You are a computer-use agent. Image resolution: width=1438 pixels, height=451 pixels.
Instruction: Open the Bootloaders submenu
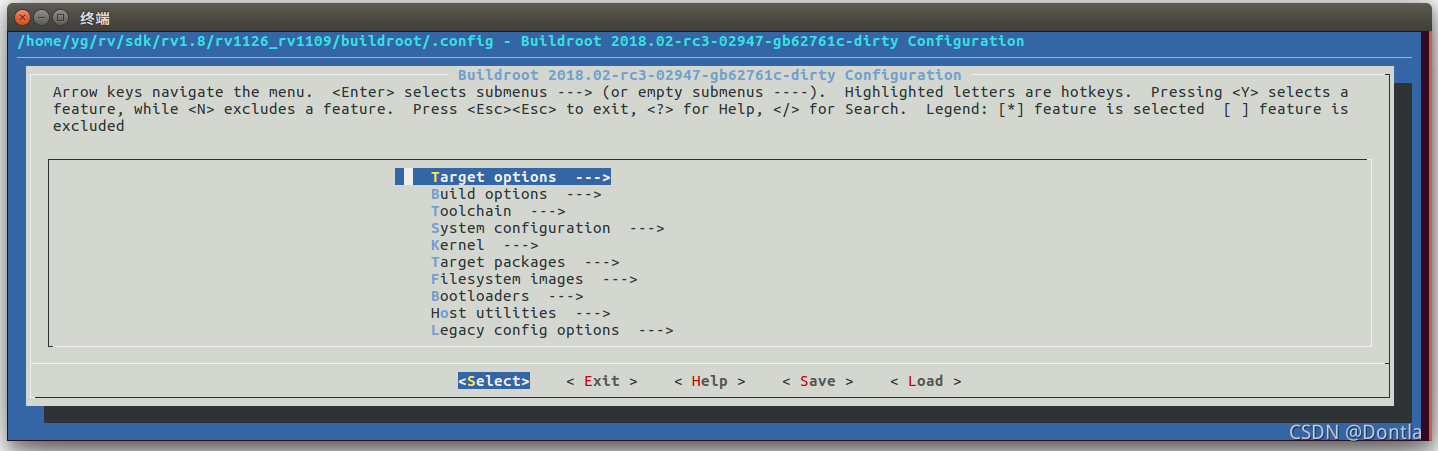pyautogui.click(x=506, y=296)
